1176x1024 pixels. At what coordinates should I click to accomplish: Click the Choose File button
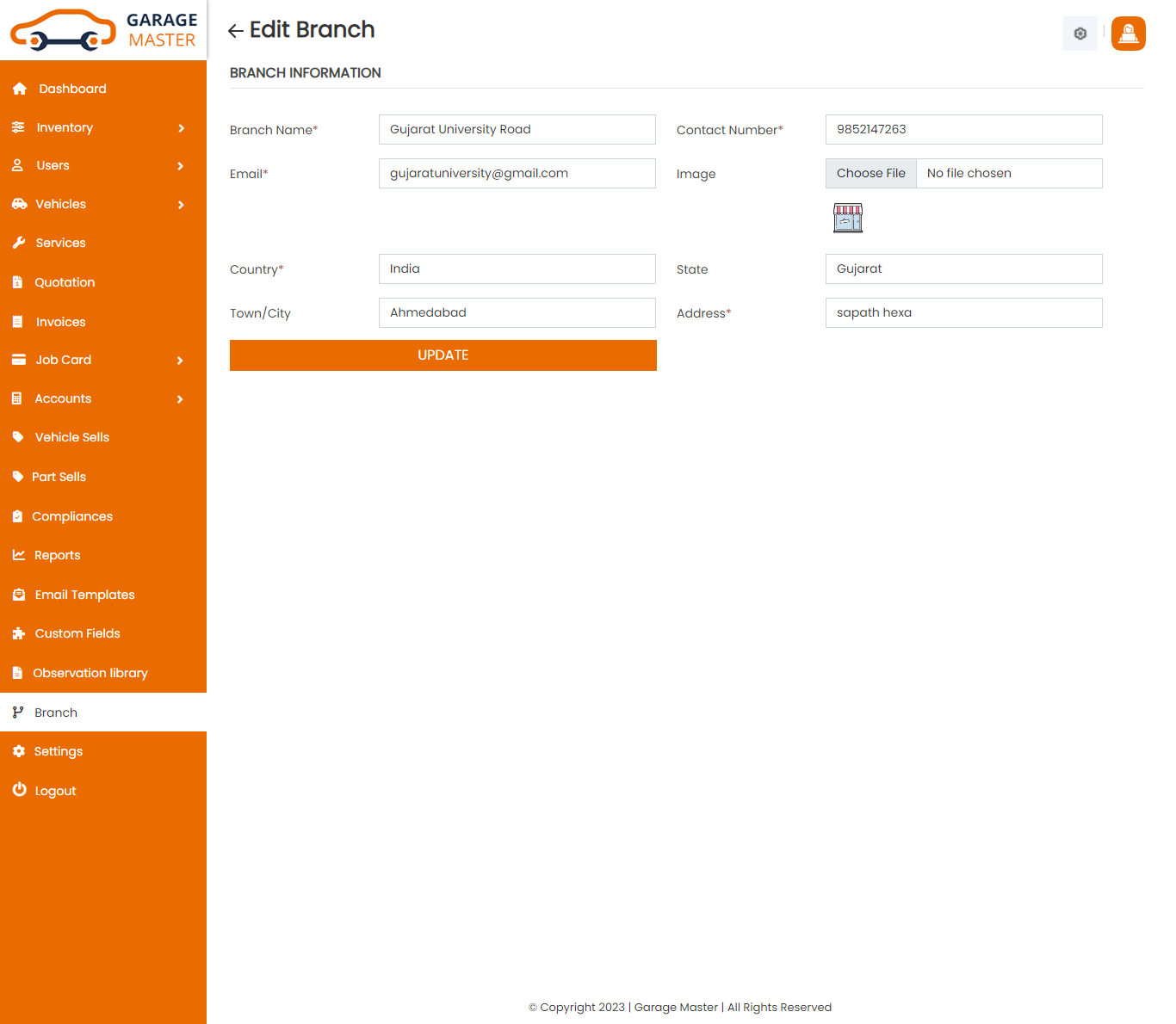pyautogui.click(x=870, y=173)
